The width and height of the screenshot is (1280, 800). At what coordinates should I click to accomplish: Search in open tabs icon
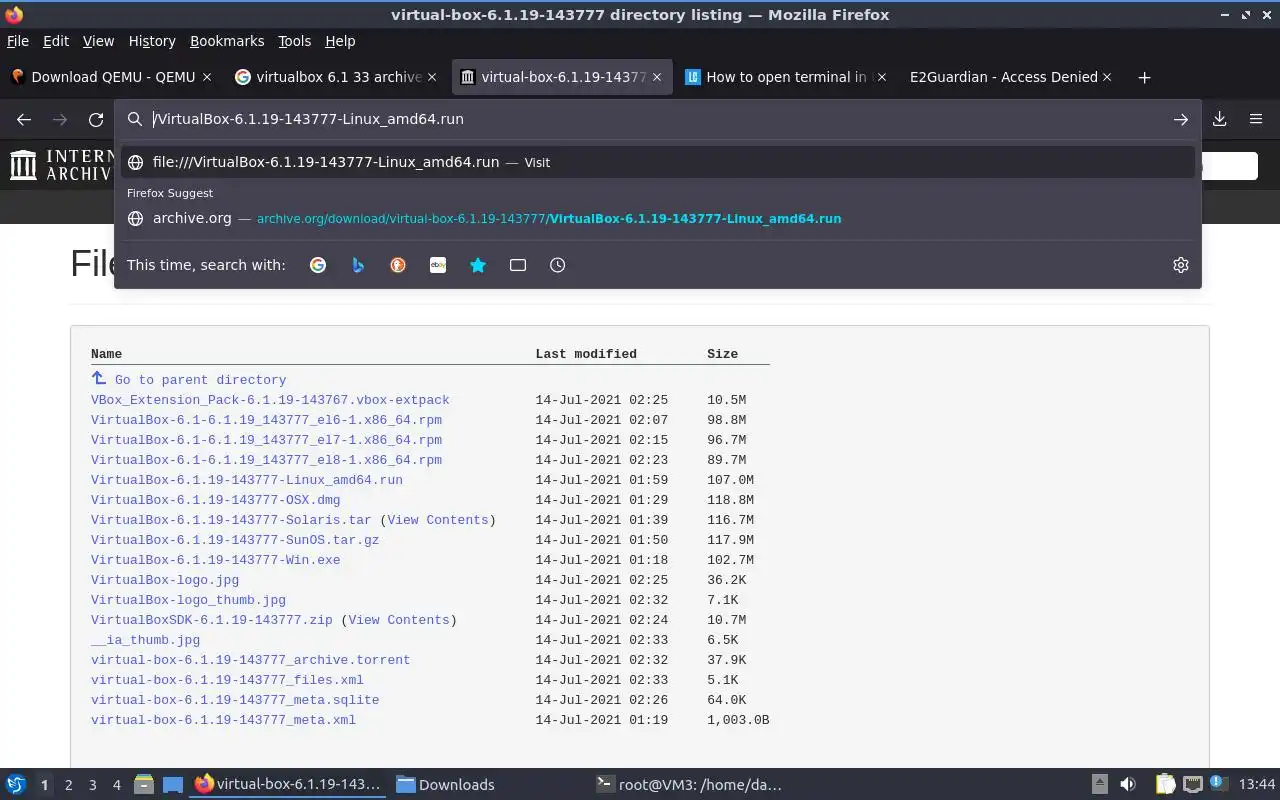tap(518, 265)
